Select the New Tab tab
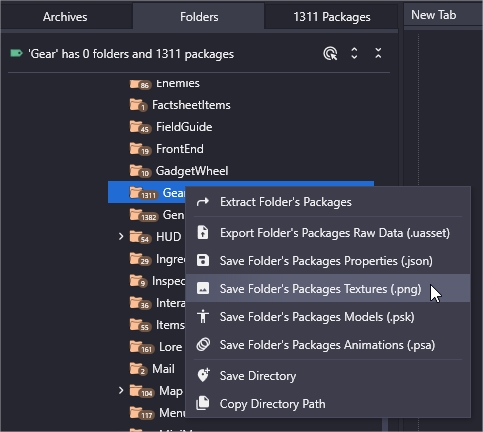The image size is (483, 432). 443,15
